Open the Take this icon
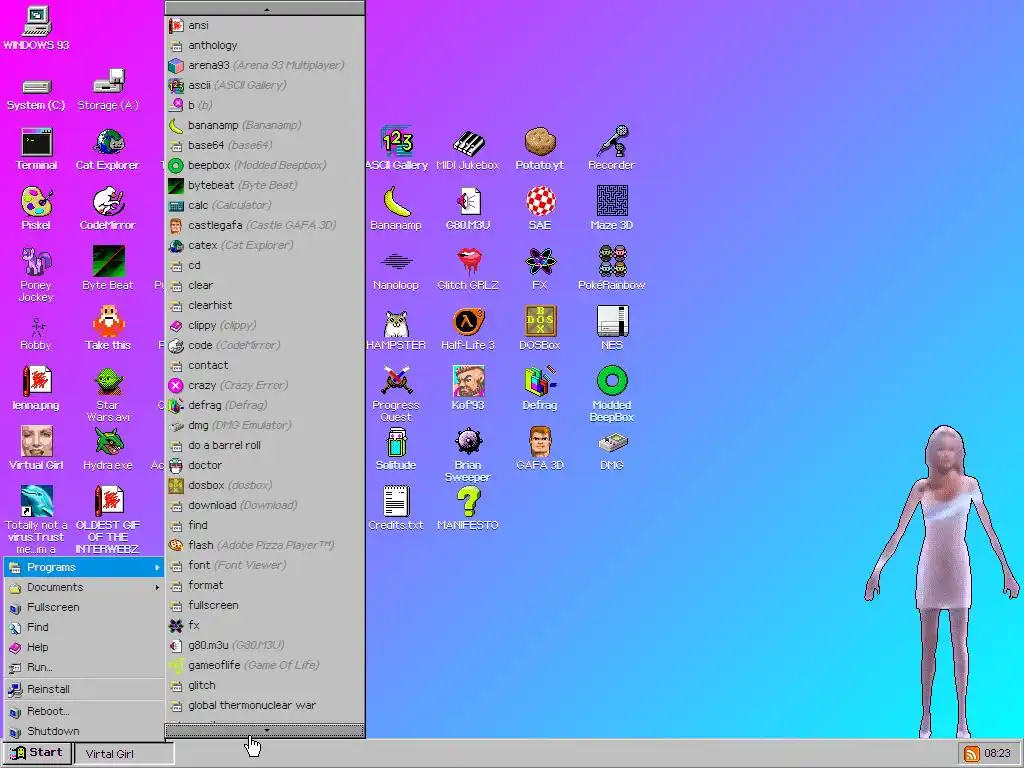 [108, 329]
